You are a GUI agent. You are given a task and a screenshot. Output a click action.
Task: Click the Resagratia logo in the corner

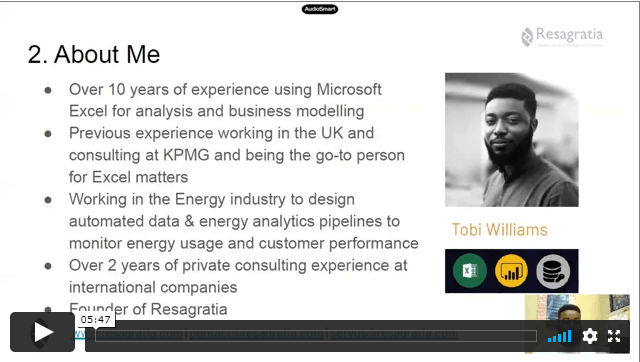click(x=562, y=36)
